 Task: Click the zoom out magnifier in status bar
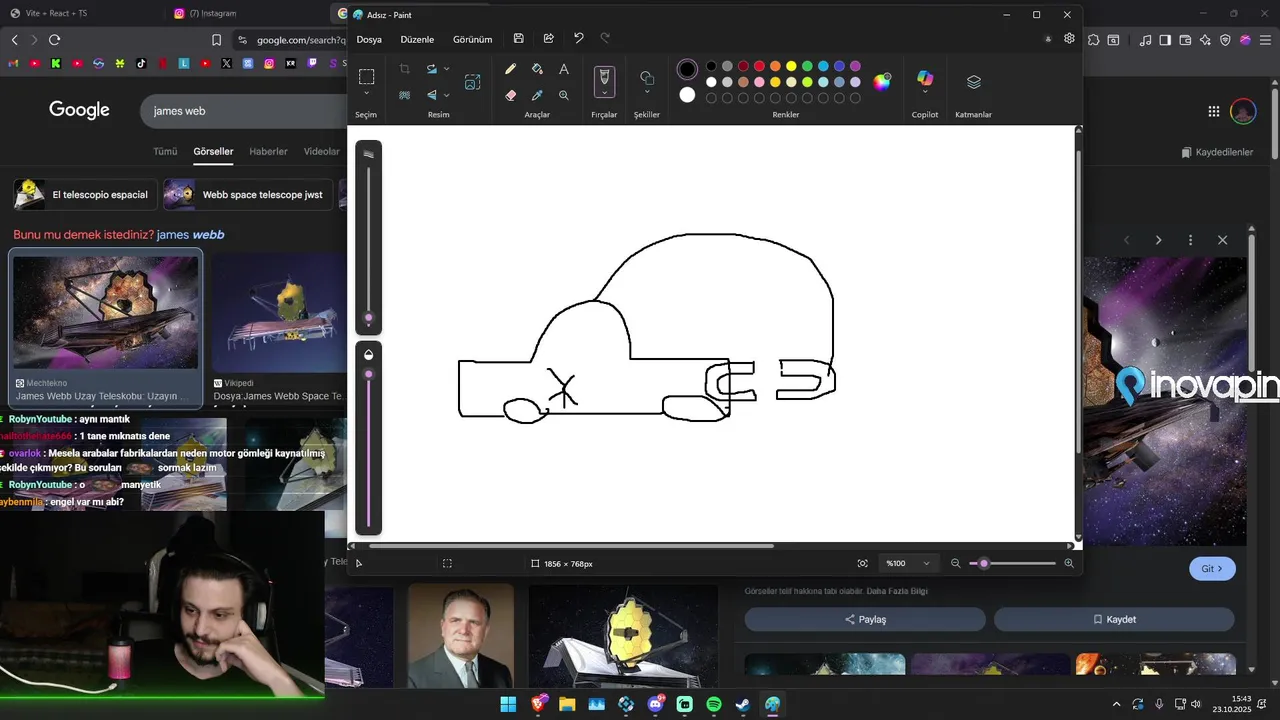[x=955, y=564]
